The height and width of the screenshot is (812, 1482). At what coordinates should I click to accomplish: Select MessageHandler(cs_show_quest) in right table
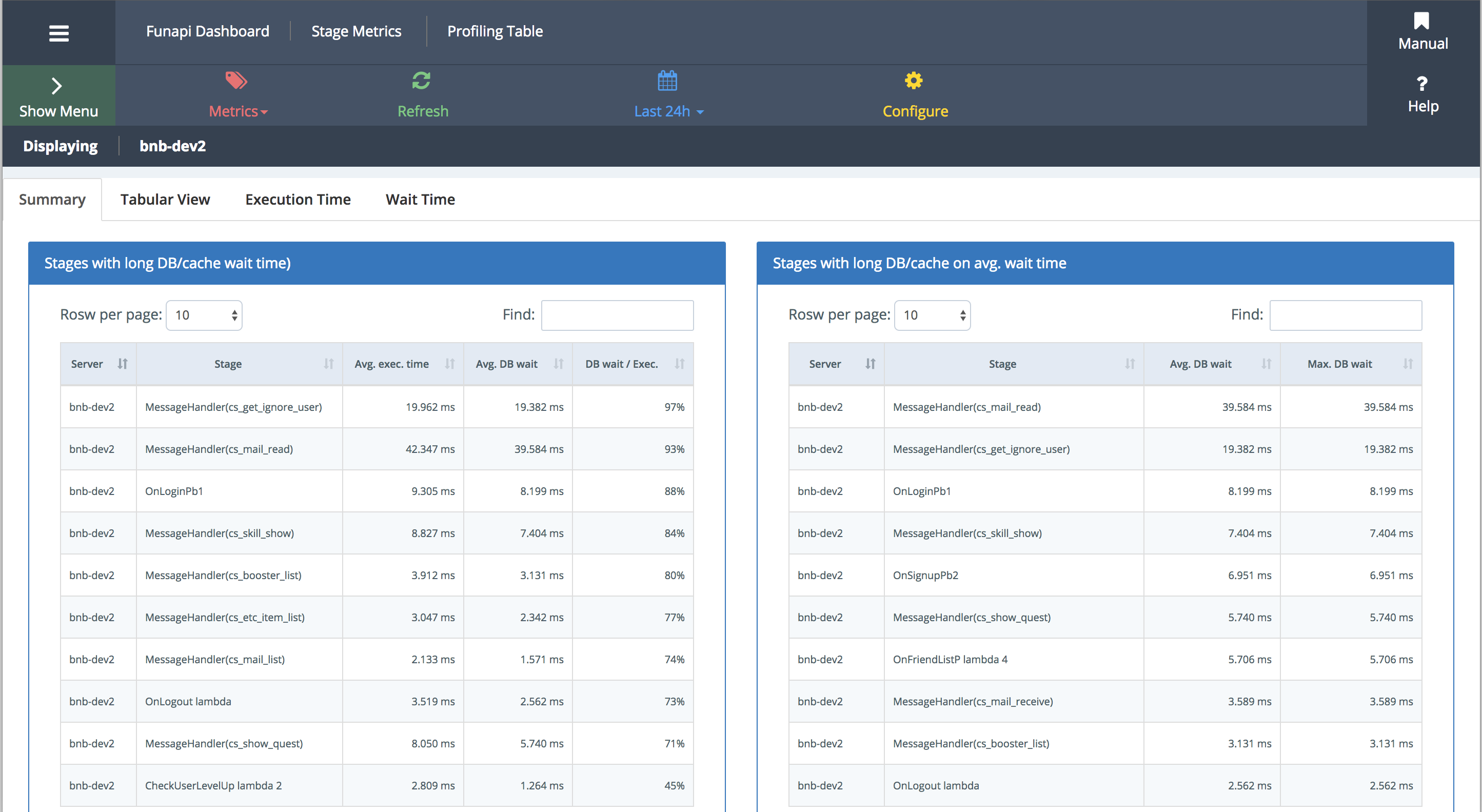pyautogui.click(x=972, y=617)
